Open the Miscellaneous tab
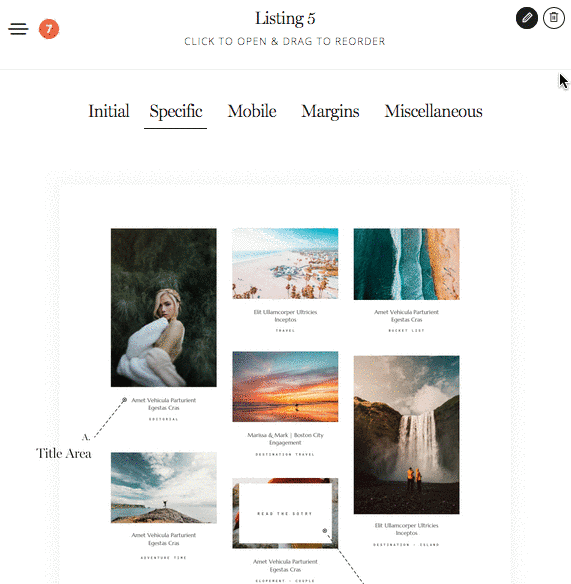The width and height of the screenshot is (571, 584). (434, 111)
